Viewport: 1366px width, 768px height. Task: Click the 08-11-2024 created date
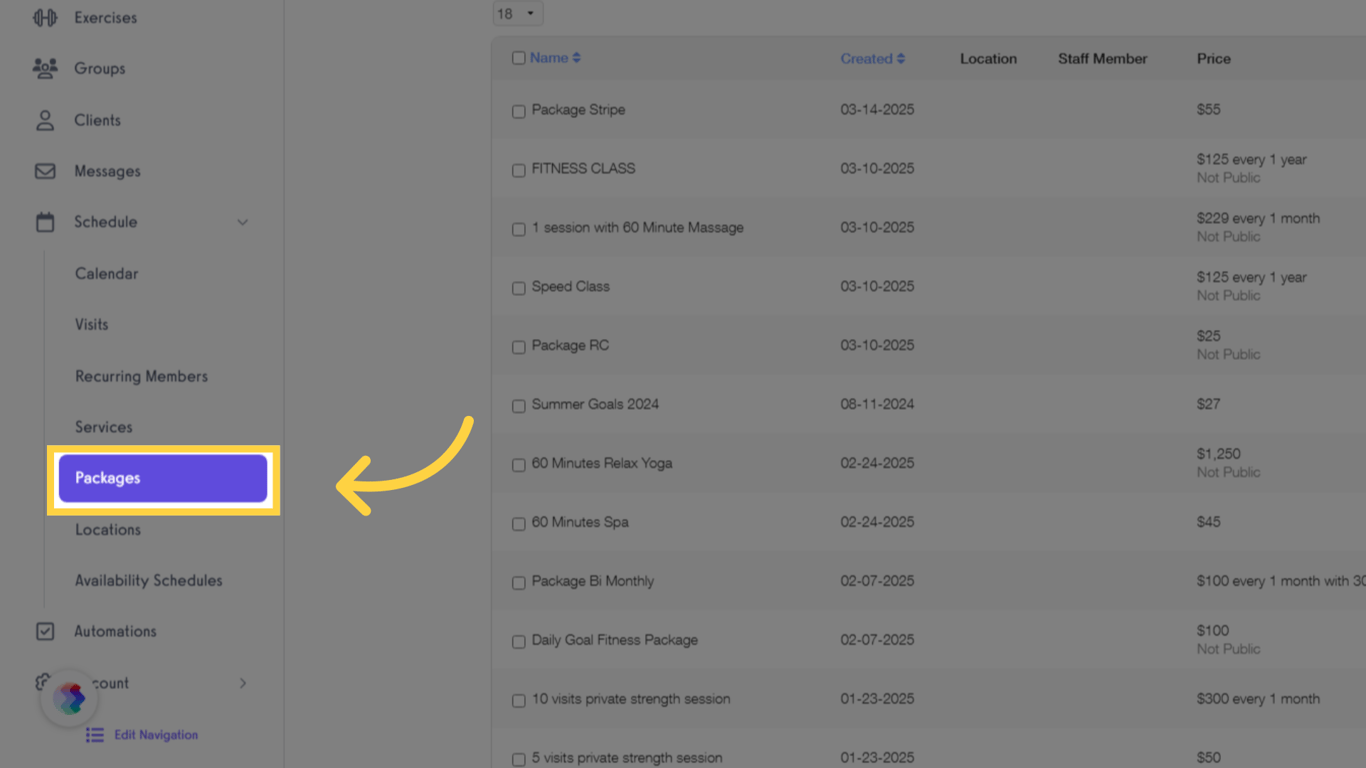tap(877, 405)
